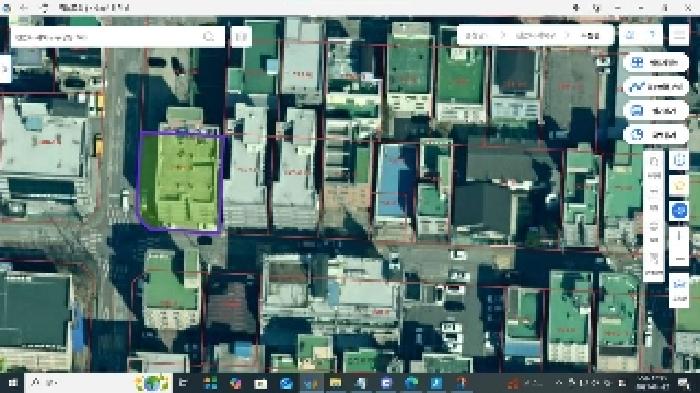Click the blue circular map button on the right
The height and width of the screenshot is (393, 700).
point(679,210)
